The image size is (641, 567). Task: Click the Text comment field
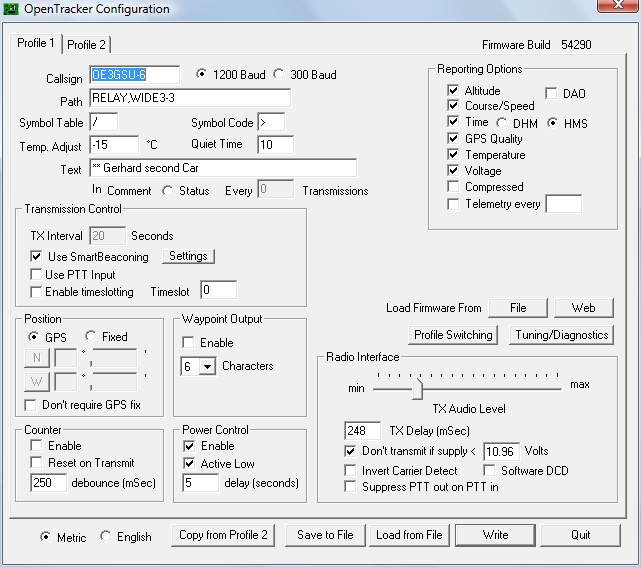click(223, 168)
